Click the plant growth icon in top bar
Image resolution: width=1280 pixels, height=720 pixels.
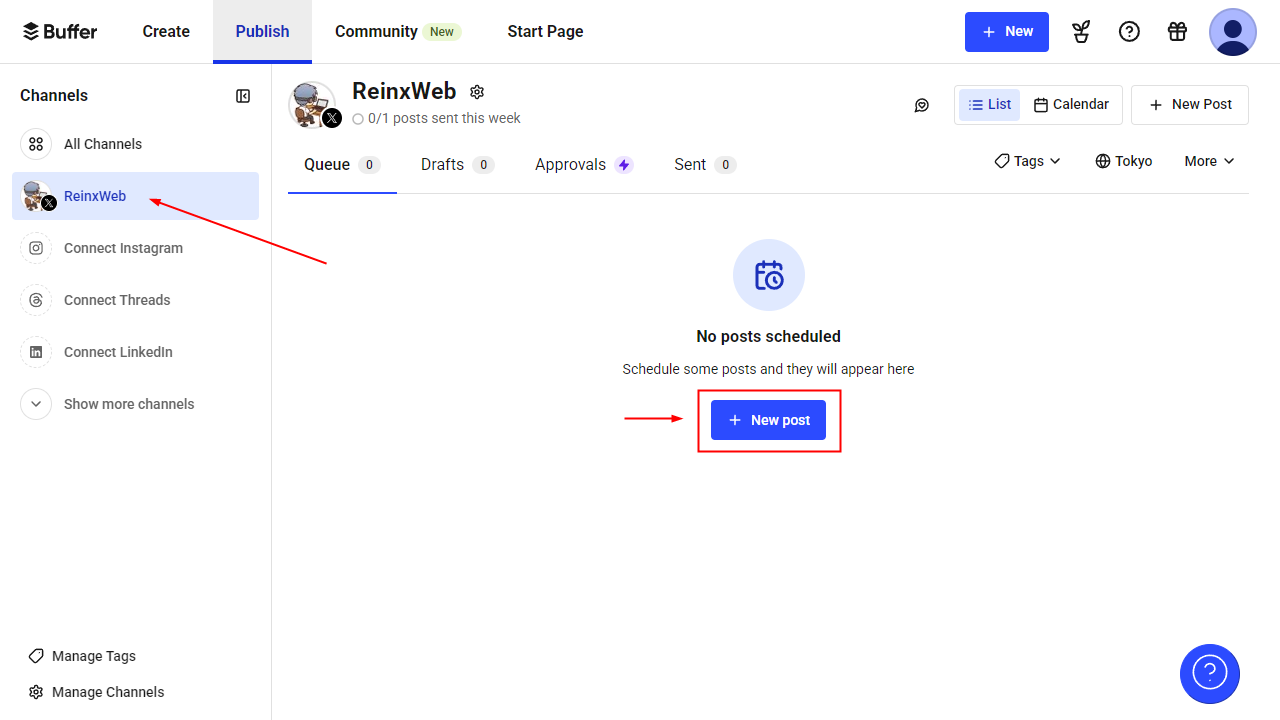pos(1081,31)
